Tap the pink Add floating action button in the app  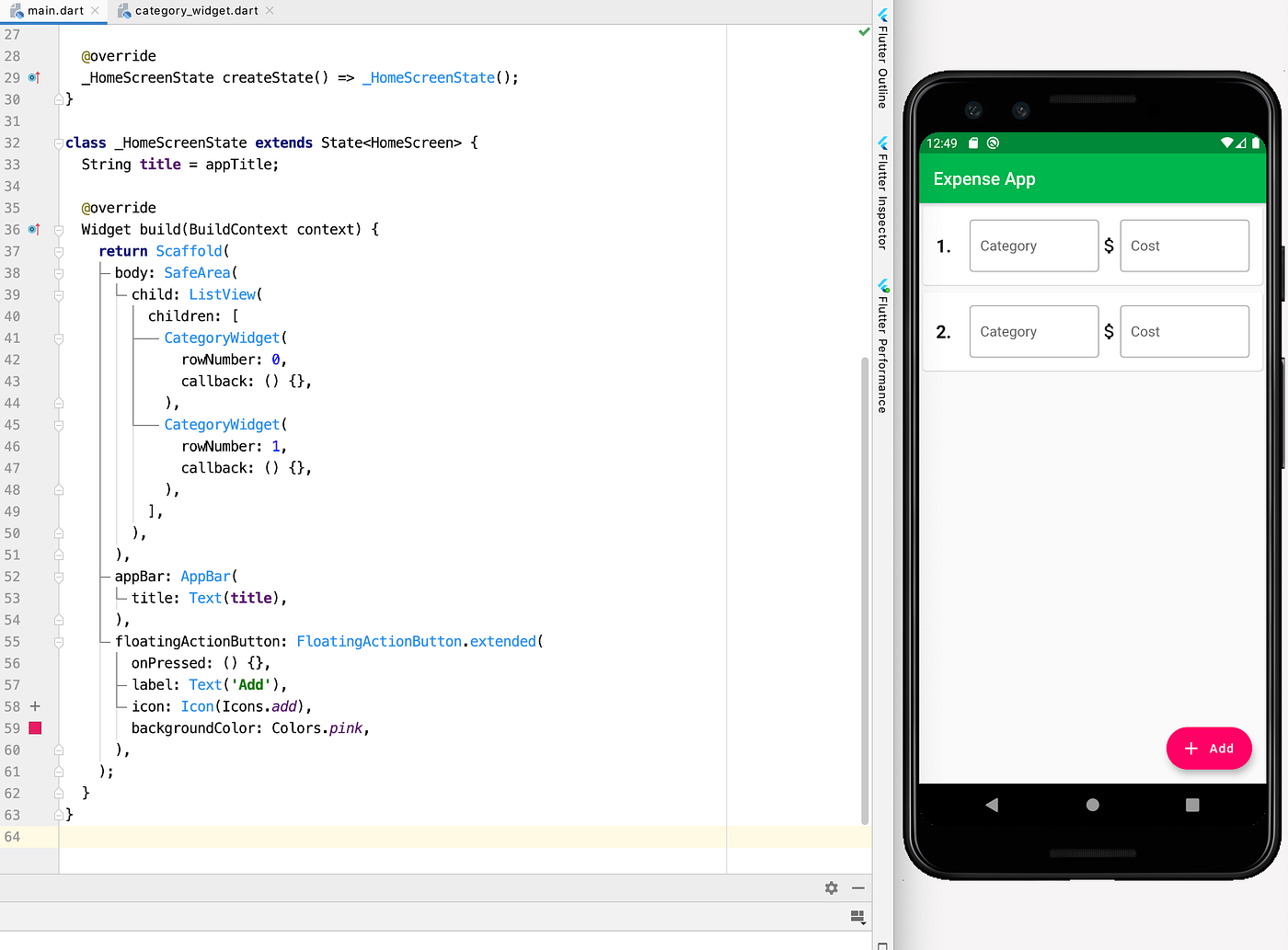(x=1209, y=748)
